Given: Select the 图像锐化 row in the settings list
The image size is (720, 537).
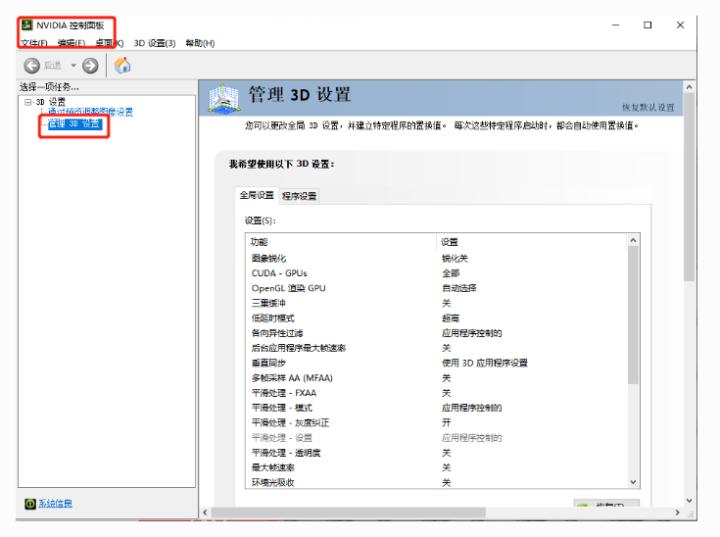Looking at the screenshot, I should [436, 258].
